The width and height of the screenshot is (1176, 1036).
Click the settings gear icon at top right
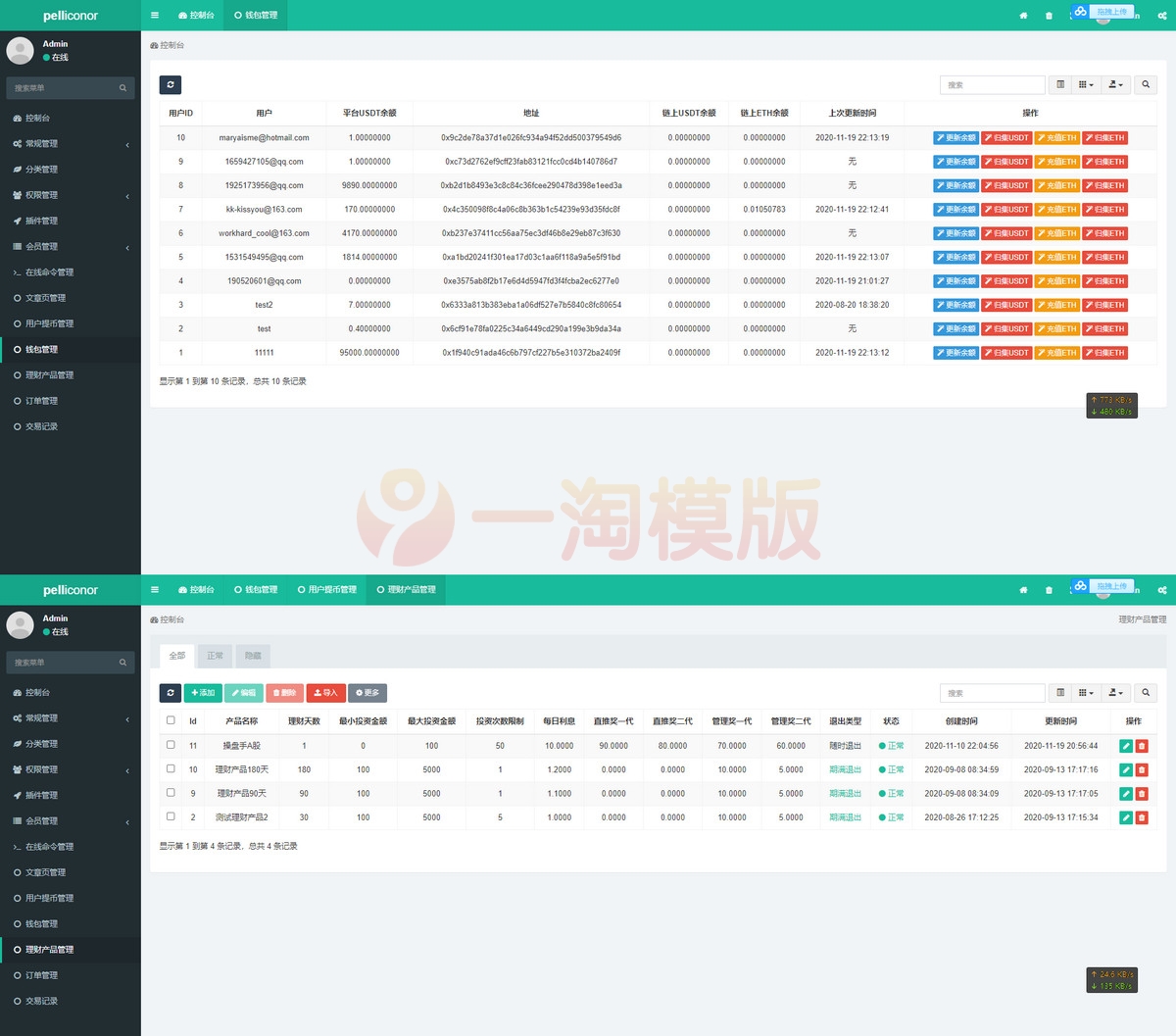[x=1161, y=15]
